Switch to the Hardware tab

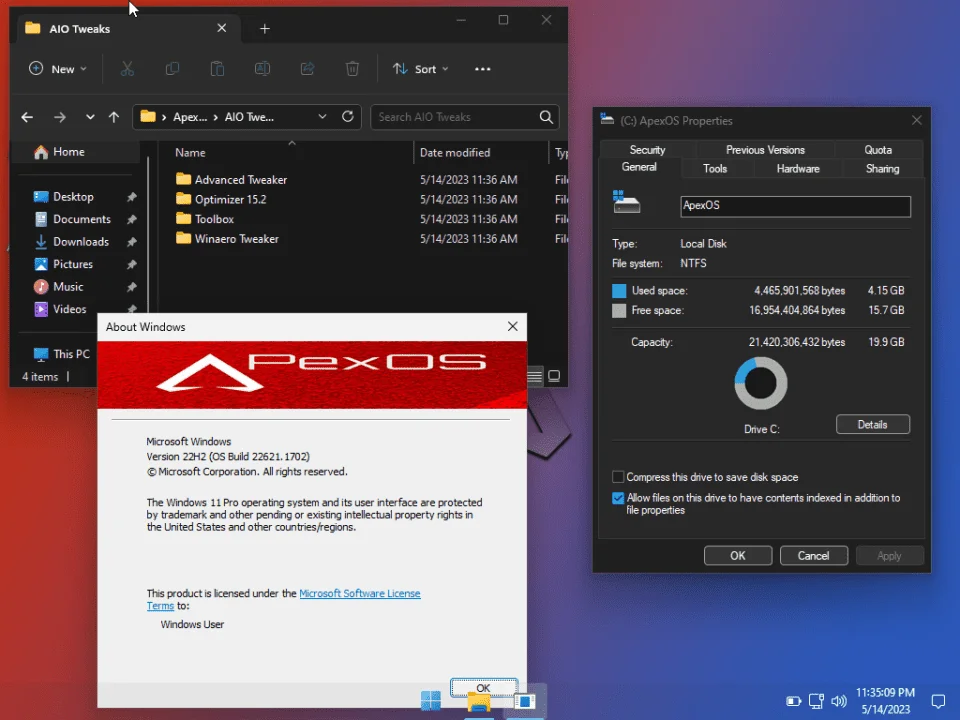[798, 168]
